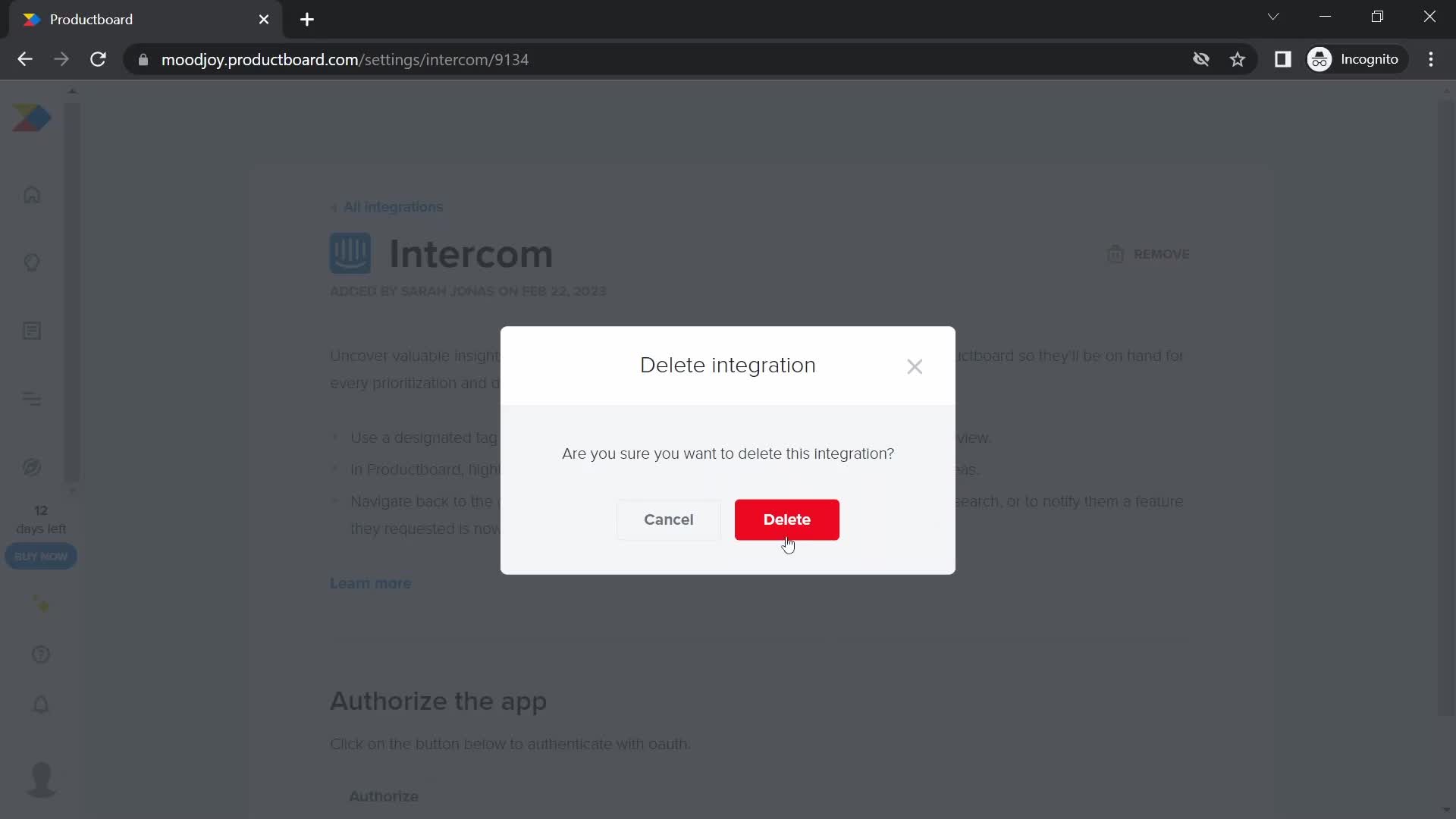Open the Learn more link

pos(371,583)
